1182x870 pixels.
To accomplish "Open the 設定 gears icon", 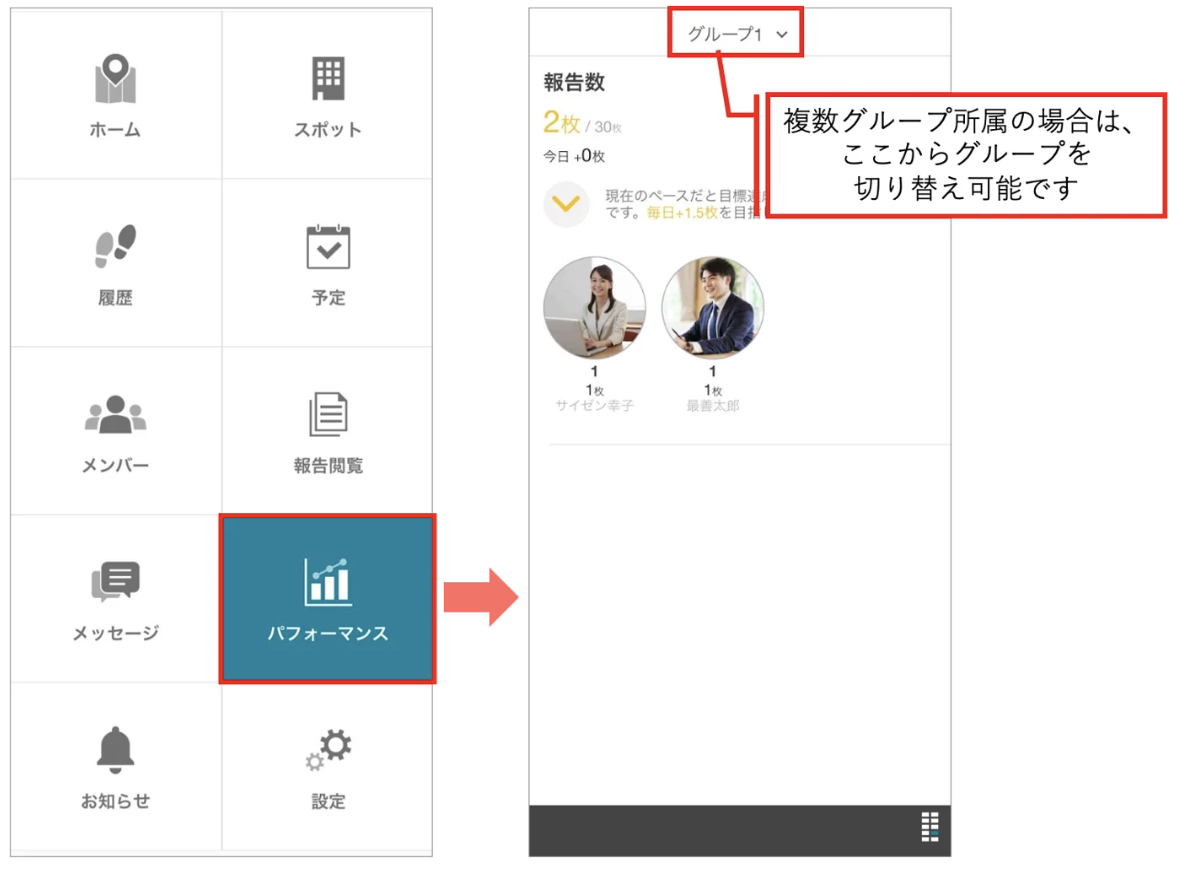I will click(328, 749).
